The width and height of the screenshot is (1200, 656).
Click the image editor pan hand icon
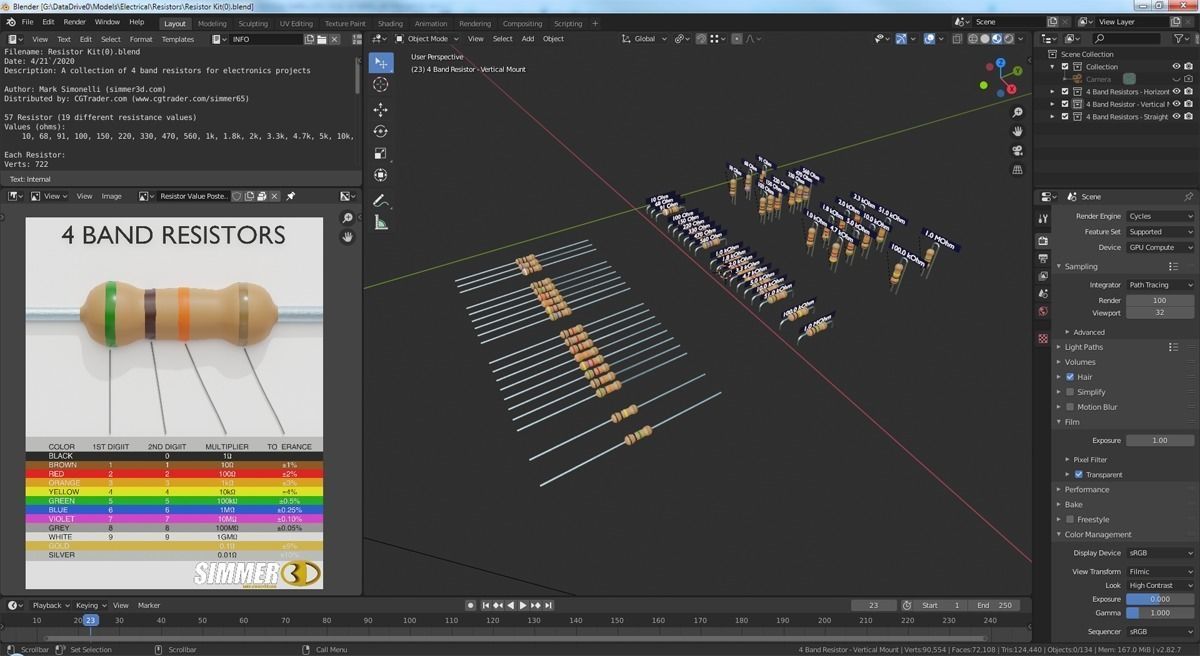[x=347, y=237]
